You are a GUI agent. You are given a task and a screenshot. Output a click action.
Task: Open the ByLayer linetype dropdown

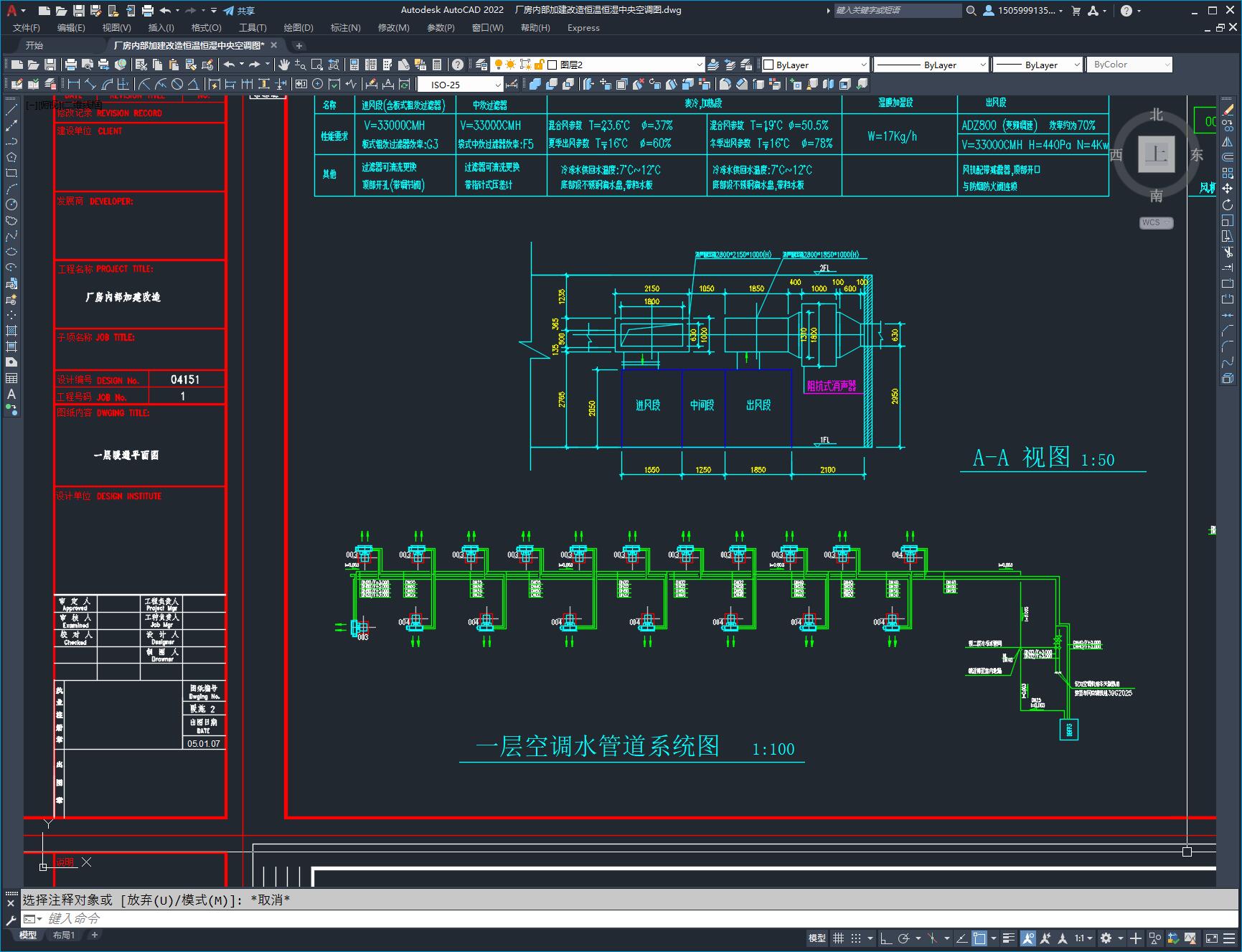(x=982, y=65)
